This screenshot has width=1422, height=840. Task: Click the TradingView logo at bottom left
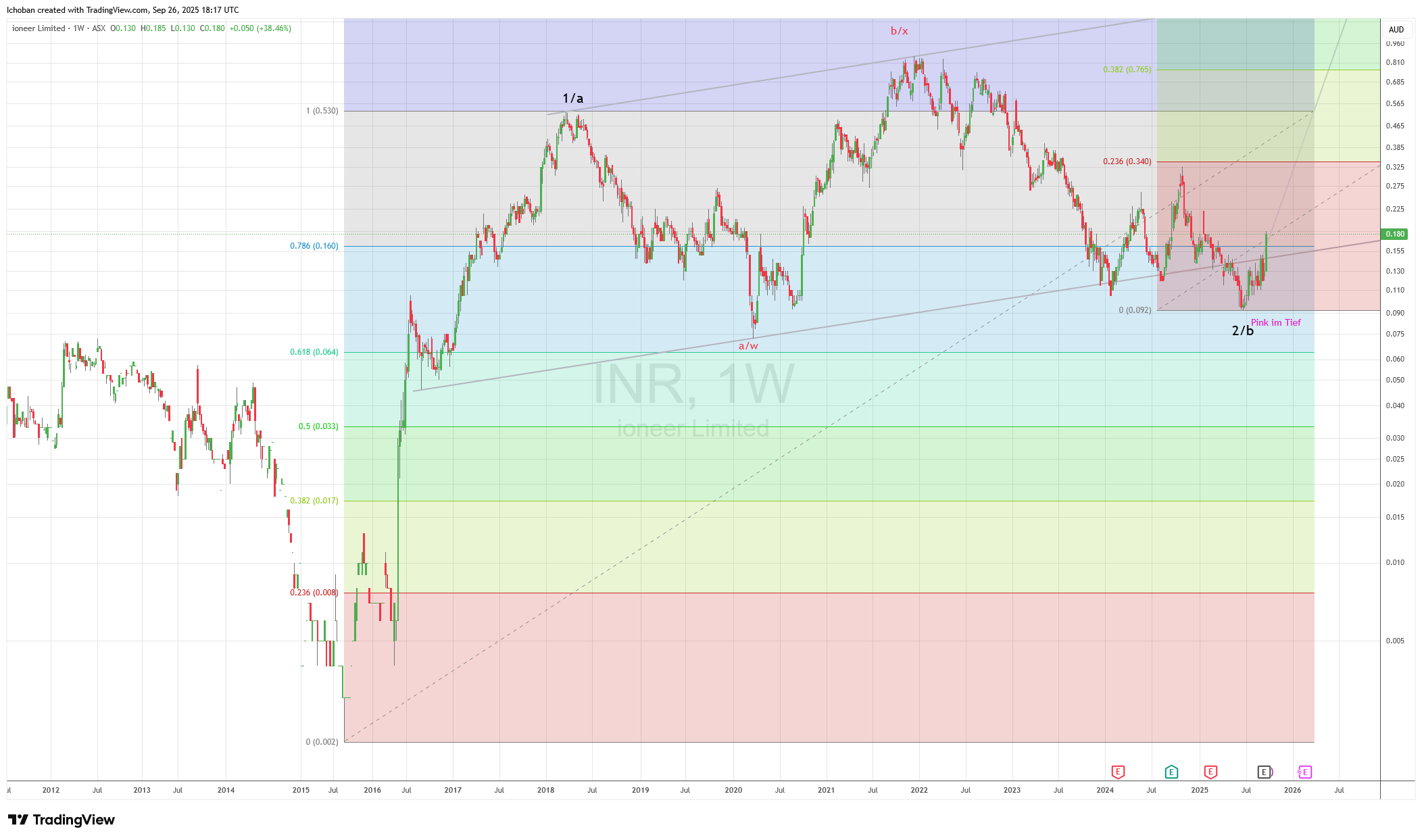point(62,820)
